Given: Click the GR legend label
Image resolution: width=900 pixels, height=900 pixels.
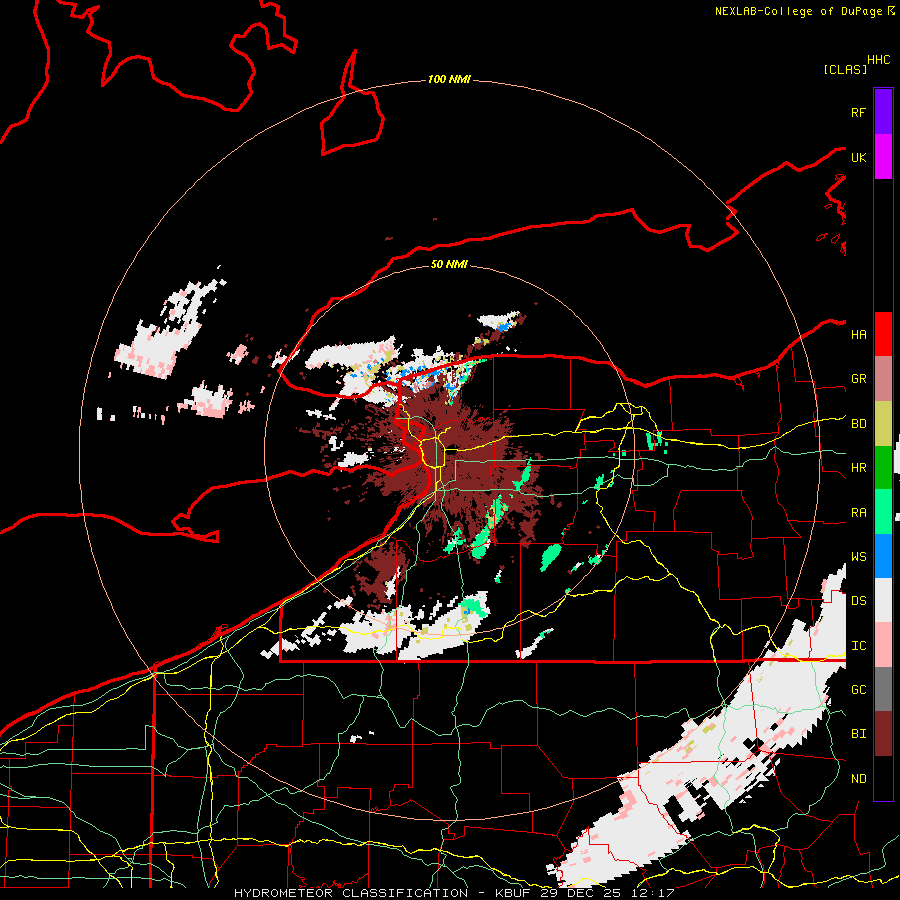Looking at the screenshot, I should (x=858, y=379).
